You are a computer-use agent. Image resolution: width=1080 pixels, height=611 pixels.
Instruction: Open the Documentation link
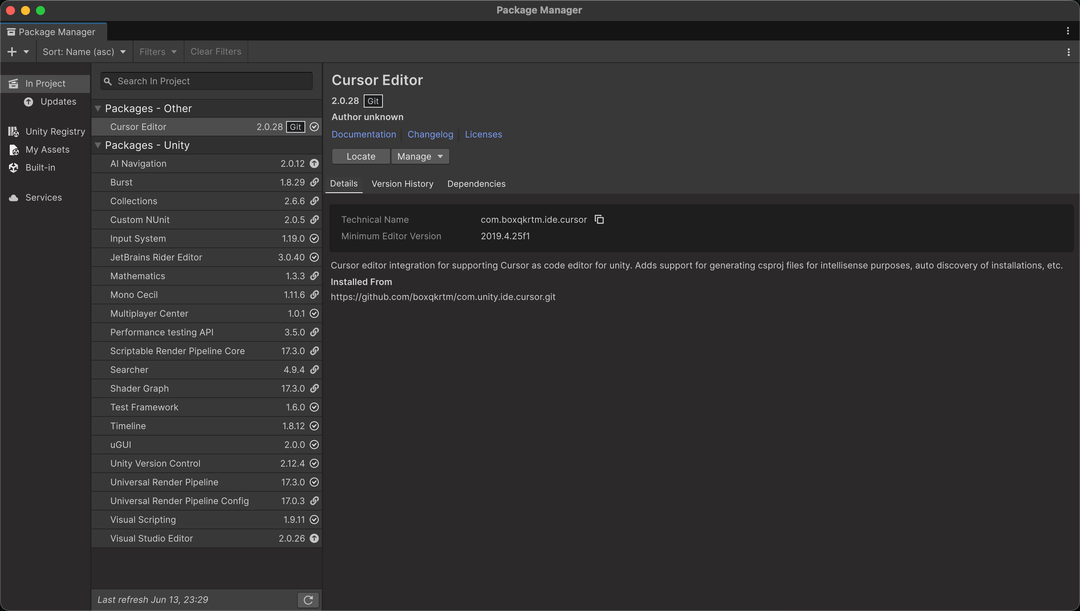pos(364,134)
